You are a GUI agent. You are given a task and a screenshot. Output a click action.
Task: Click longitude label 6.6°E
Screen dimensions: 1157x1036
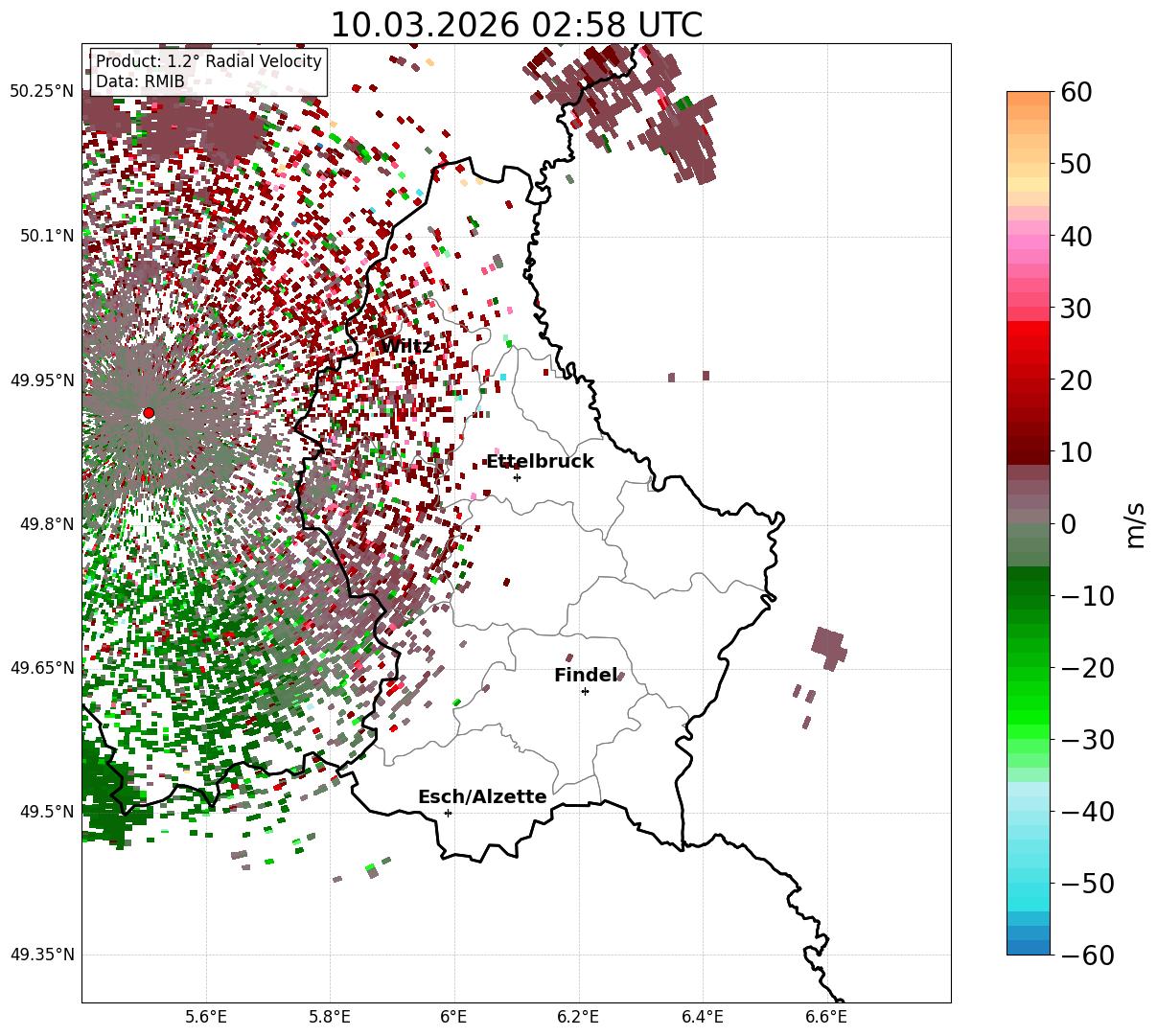coord(826,1017)
